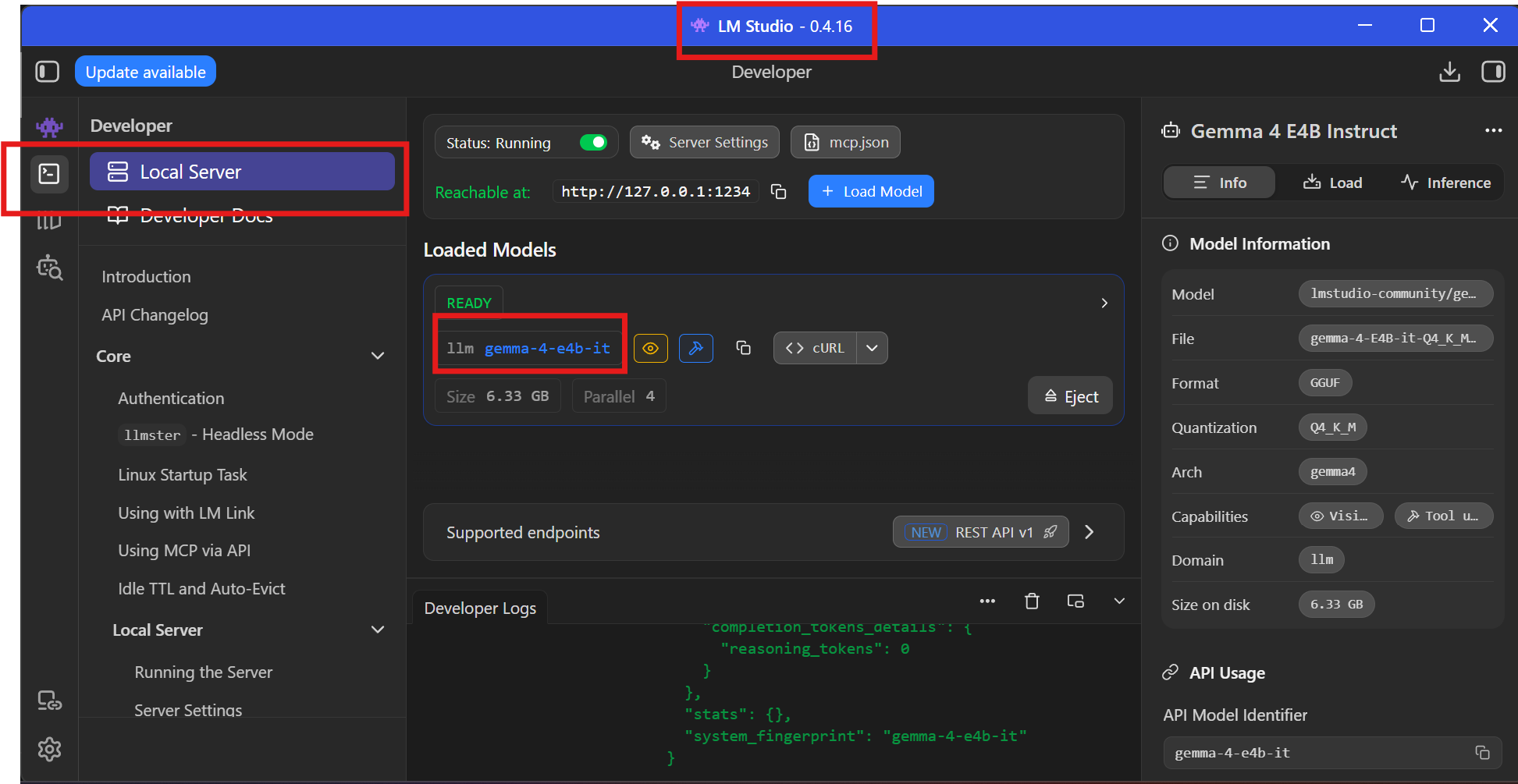Screen dimensions: 1518x784
Task: Turn off the server Status Running switch
Action: tap(593, 142)
